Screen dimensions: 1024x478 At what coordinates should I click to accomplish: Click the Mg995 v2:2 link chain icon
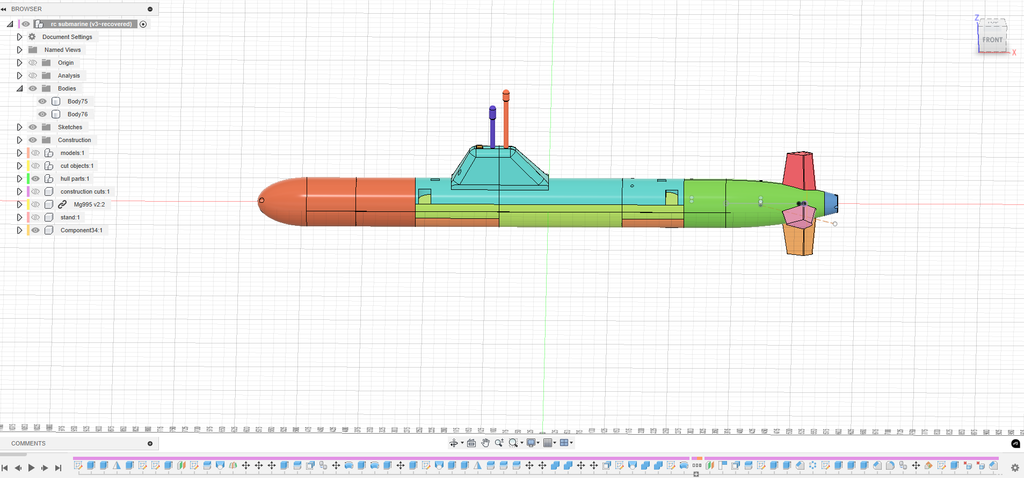point(63,204)
